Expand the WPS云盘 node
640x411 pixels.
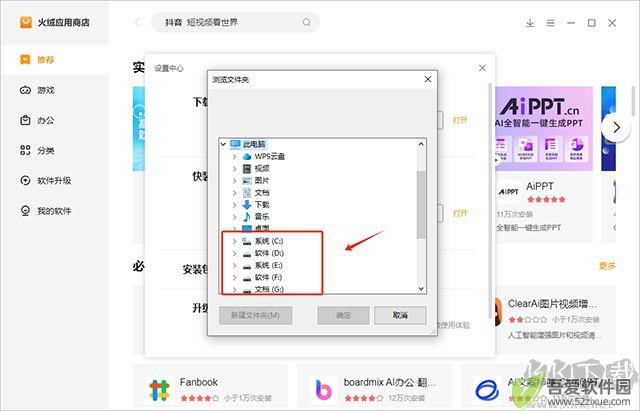pyautogui.click(x=234, y=156)
